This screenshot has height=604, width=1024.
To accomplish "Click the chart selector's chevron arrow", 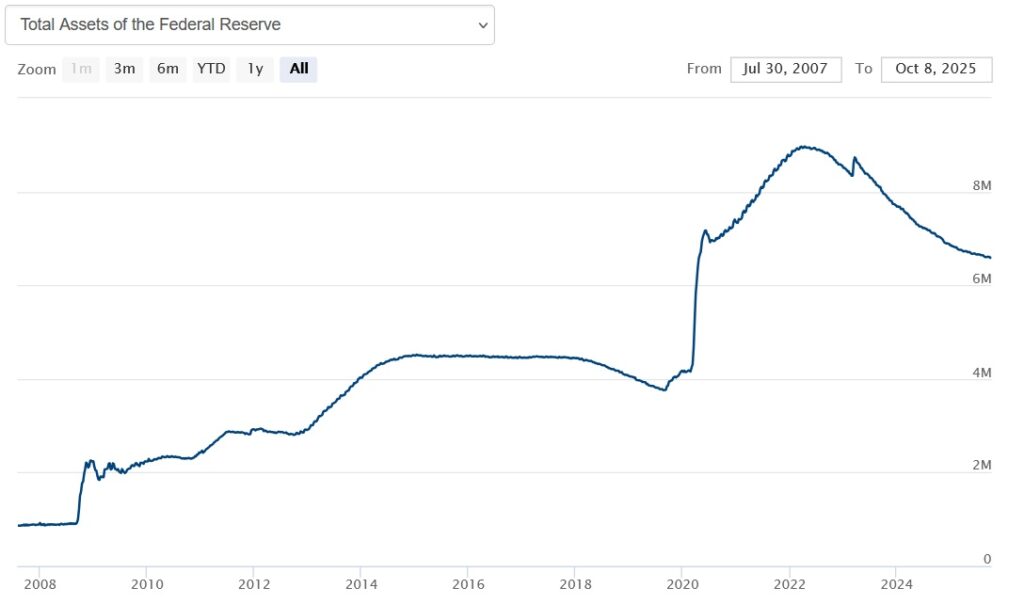I will (x=483, y=25).
